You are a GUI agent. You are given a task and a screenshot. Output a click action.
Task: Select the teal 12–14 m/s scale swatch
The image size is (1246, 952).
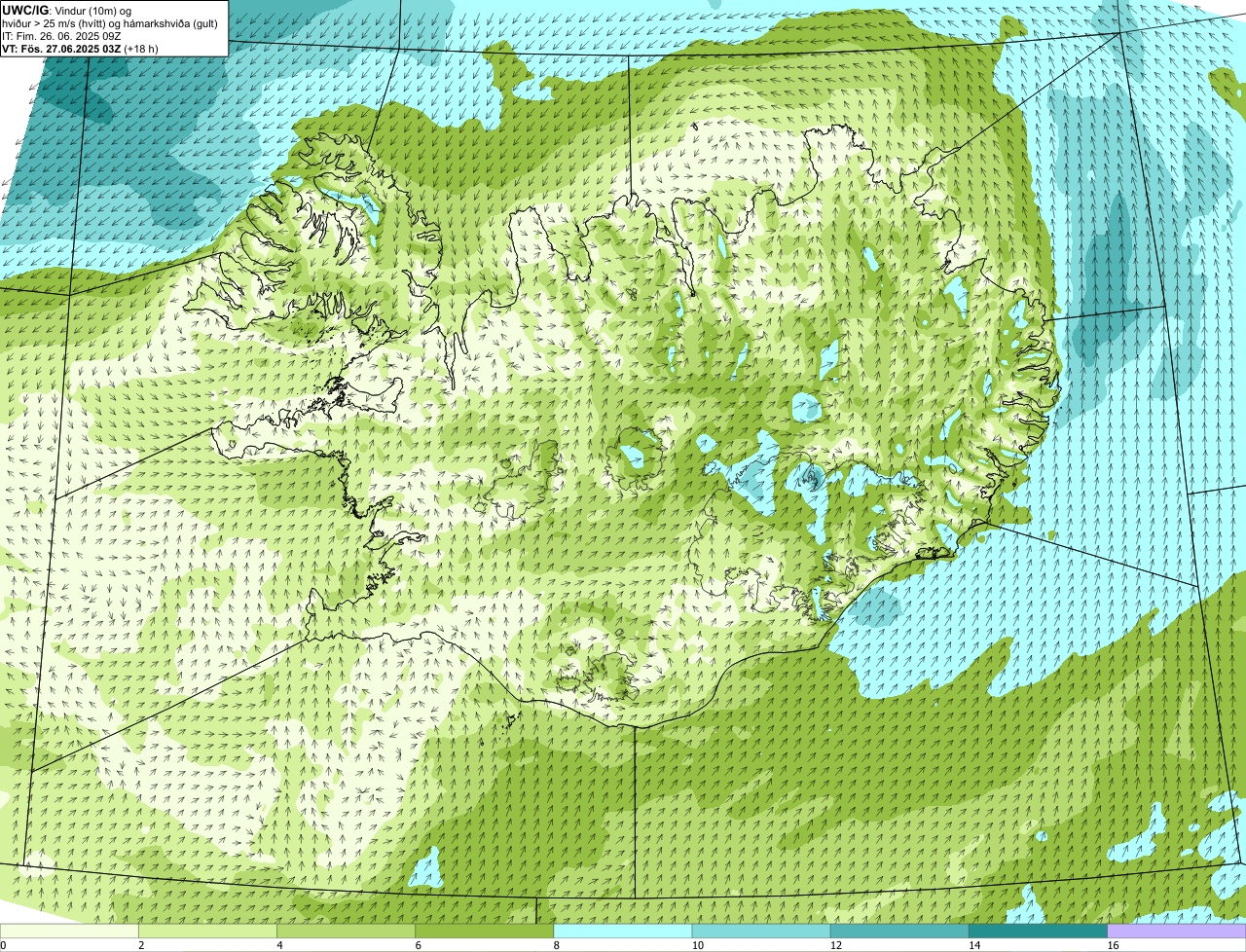(899, 931)
